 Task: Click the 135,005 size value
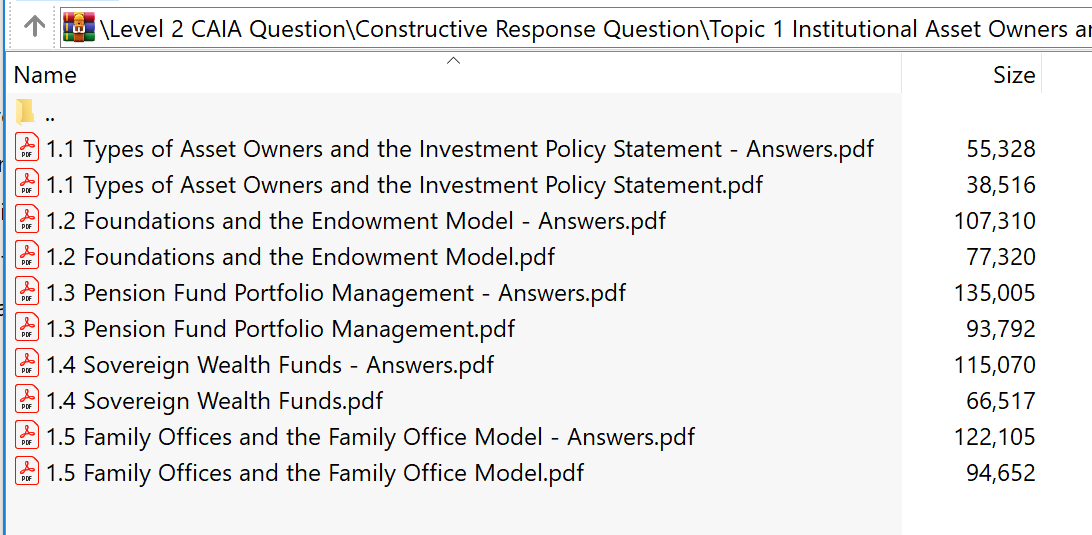pos(994,293)
